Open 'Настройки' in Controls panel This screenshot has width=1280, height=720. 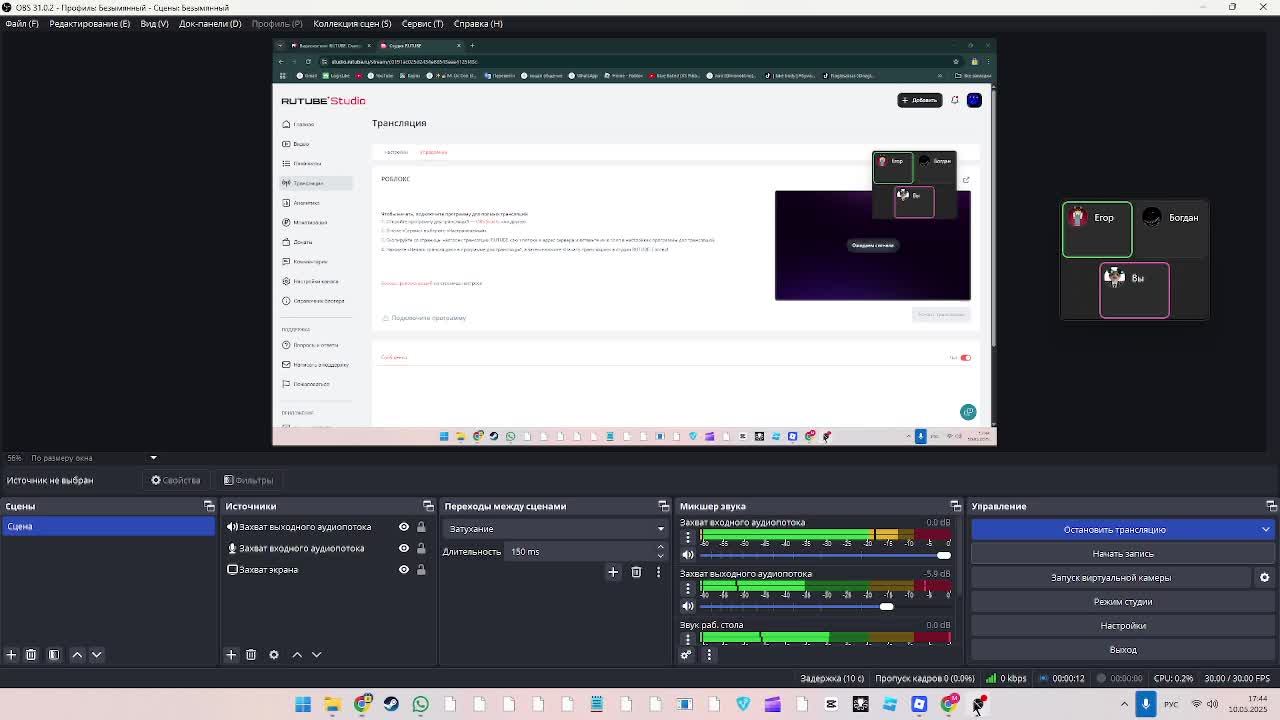pos(1123,625)
